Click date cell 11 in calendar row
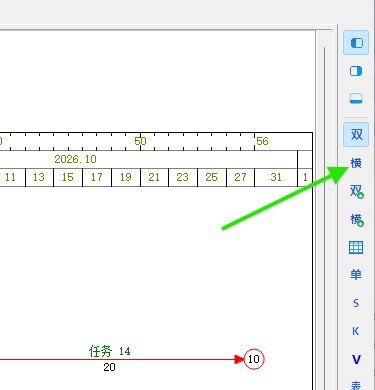Viewport: 375px width, 390px height. (13, 177)
